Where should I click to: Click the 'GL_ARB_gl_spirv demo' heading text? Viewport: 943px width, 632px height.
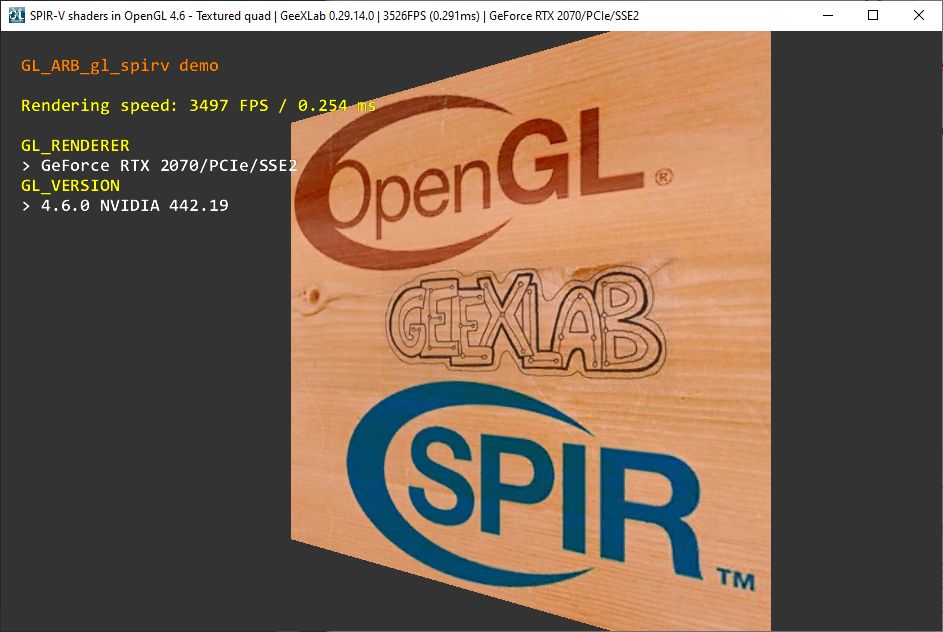click(x=120, y=66)
